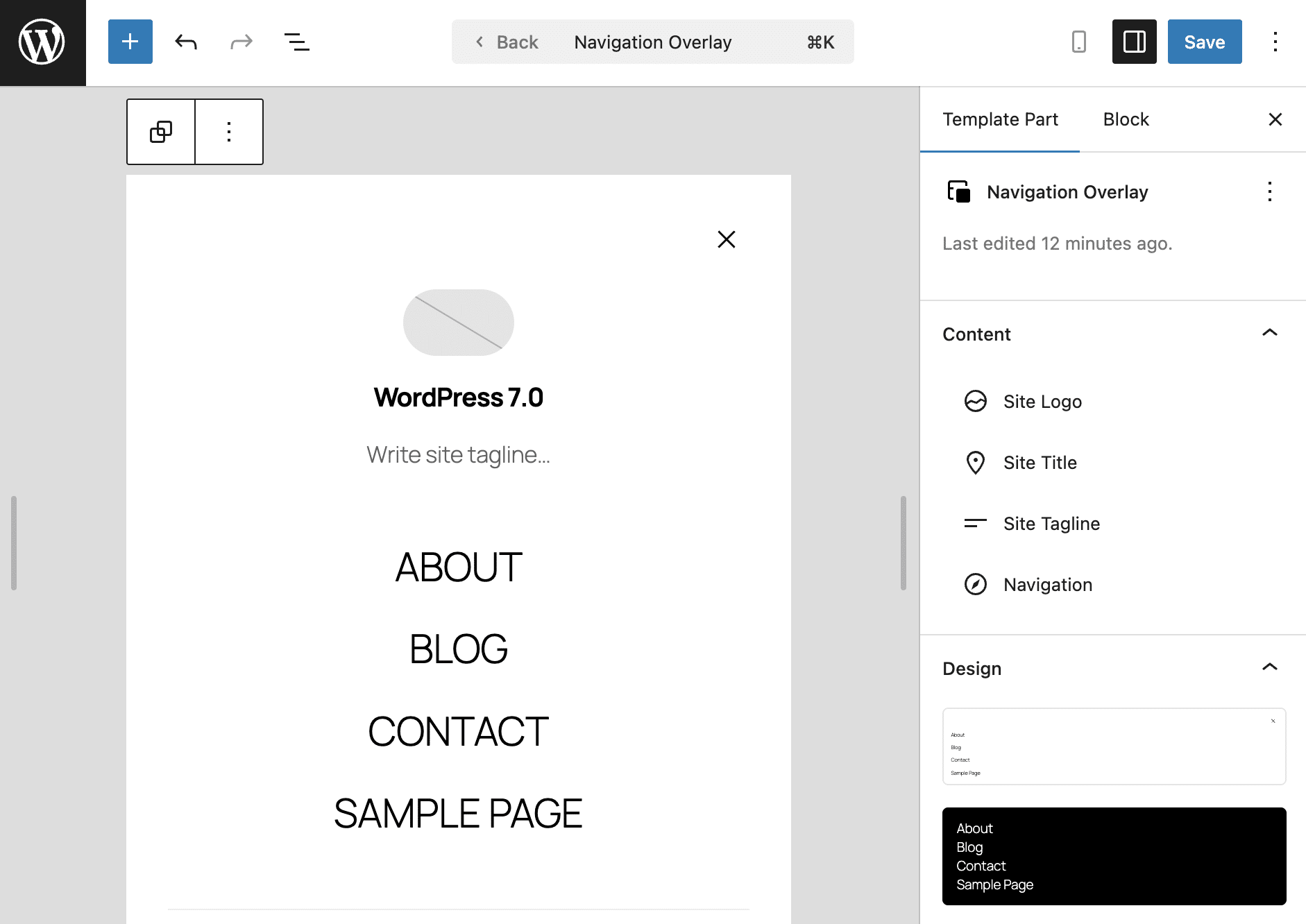This screenshot has height=924, width=1306.
Task: Redo the last change
Action: click(x=241, y=42)
